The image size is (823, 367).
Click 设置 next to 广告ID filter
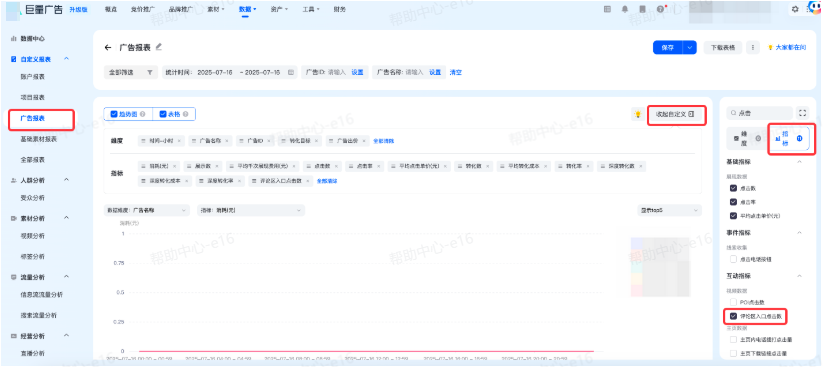click(357, 72)
